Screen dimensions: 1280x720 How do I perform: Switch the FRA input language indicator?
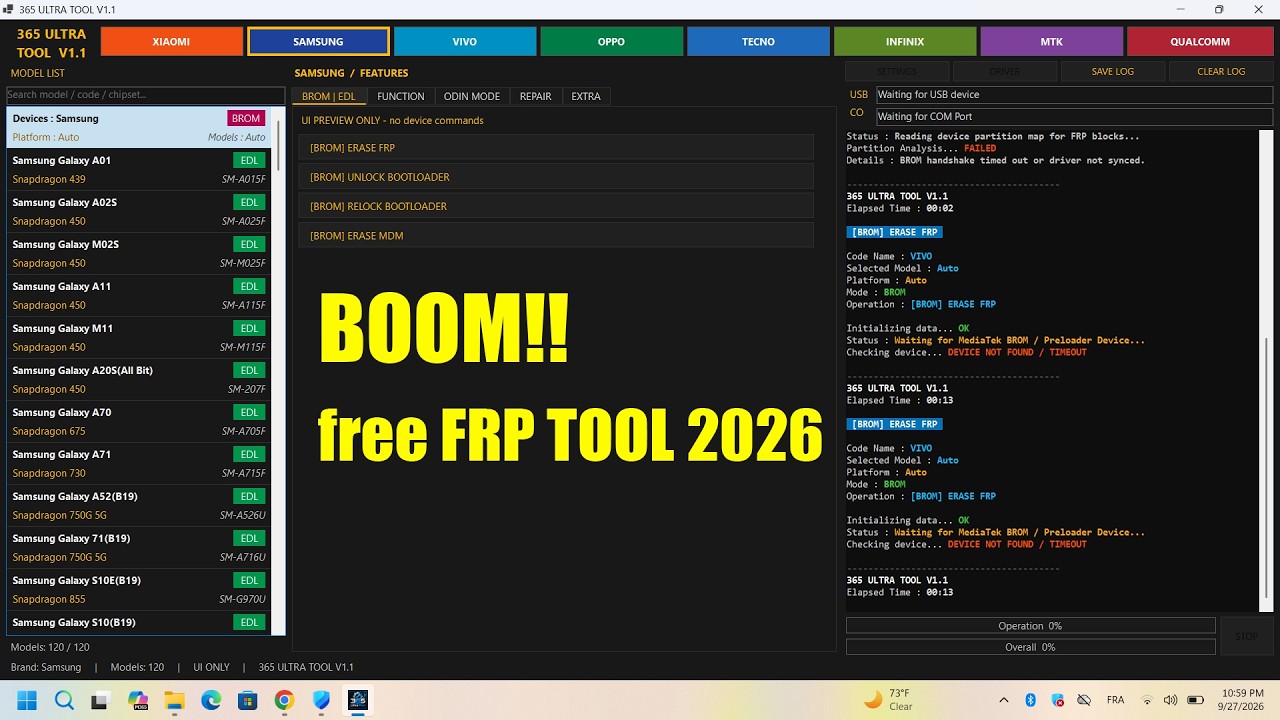[1115, 700]
